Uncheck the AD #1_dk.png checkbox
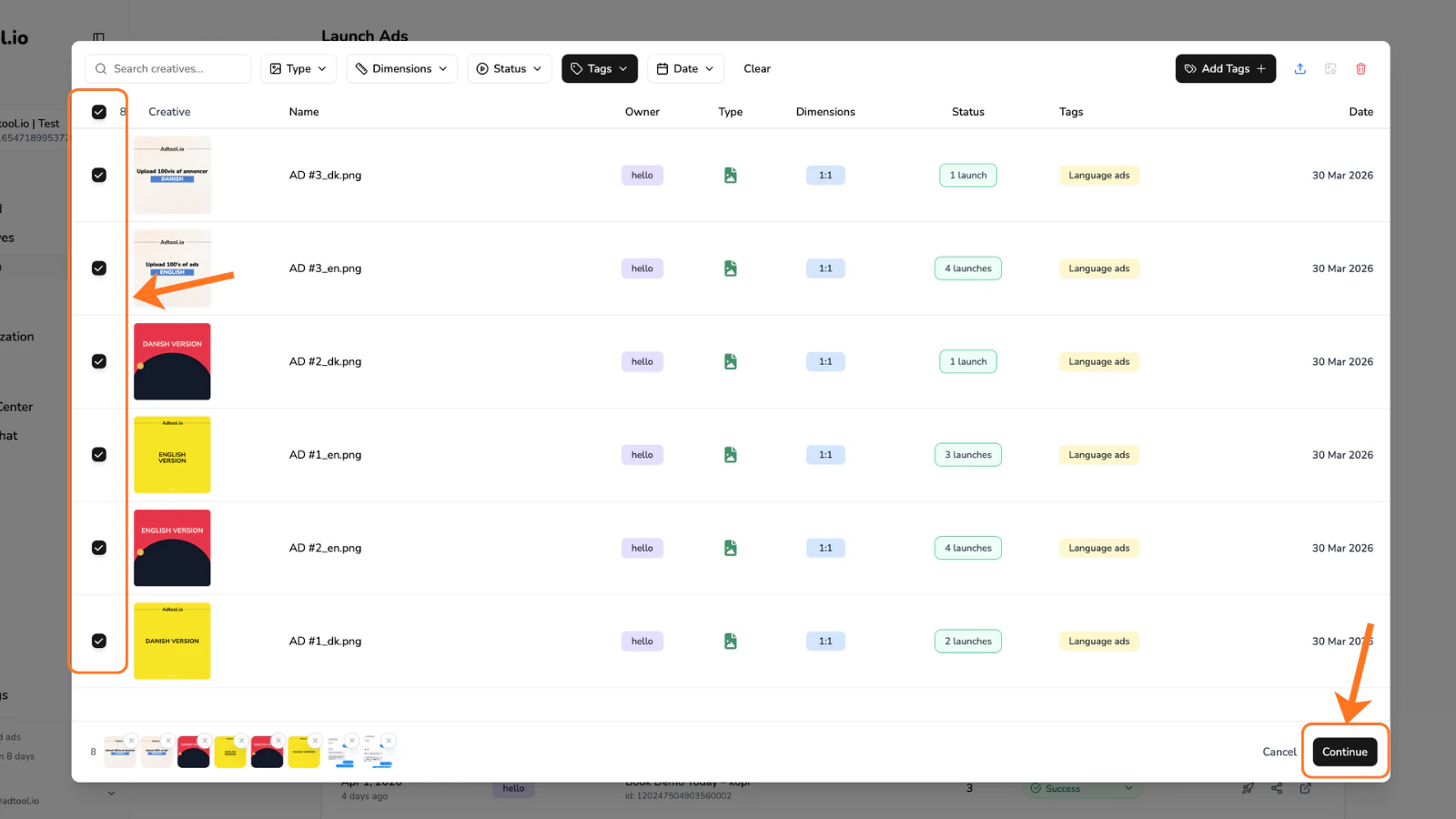1456x819 pixels. click(x=99, y=642)
